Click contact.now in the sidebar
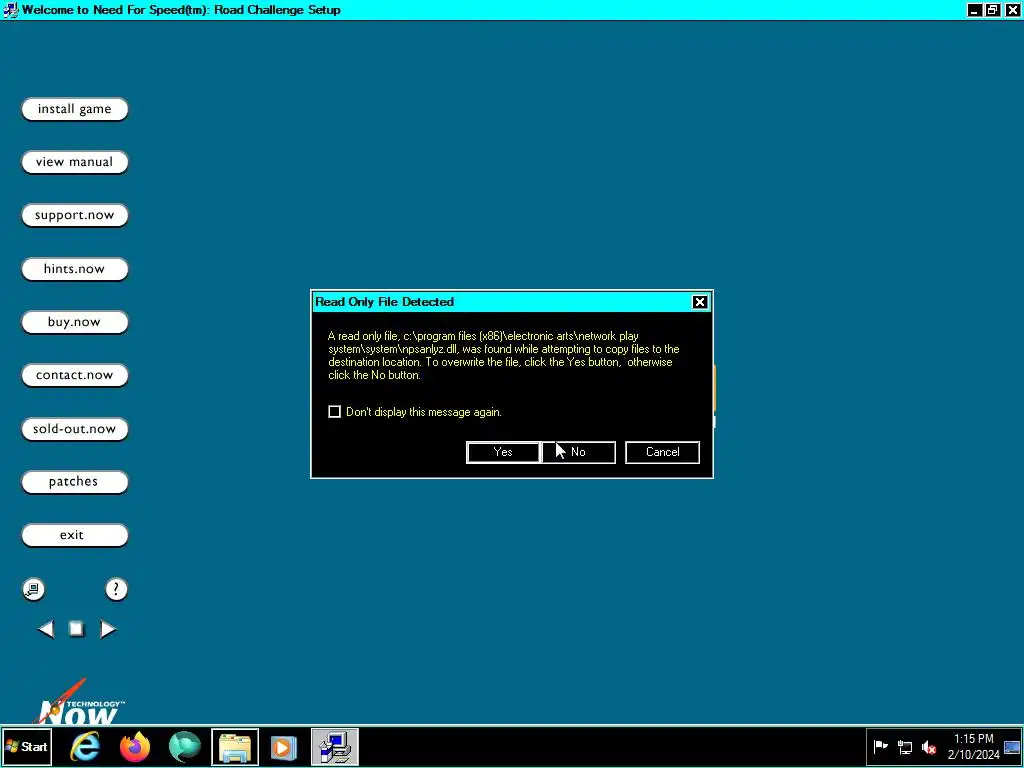 pos(74,375)
